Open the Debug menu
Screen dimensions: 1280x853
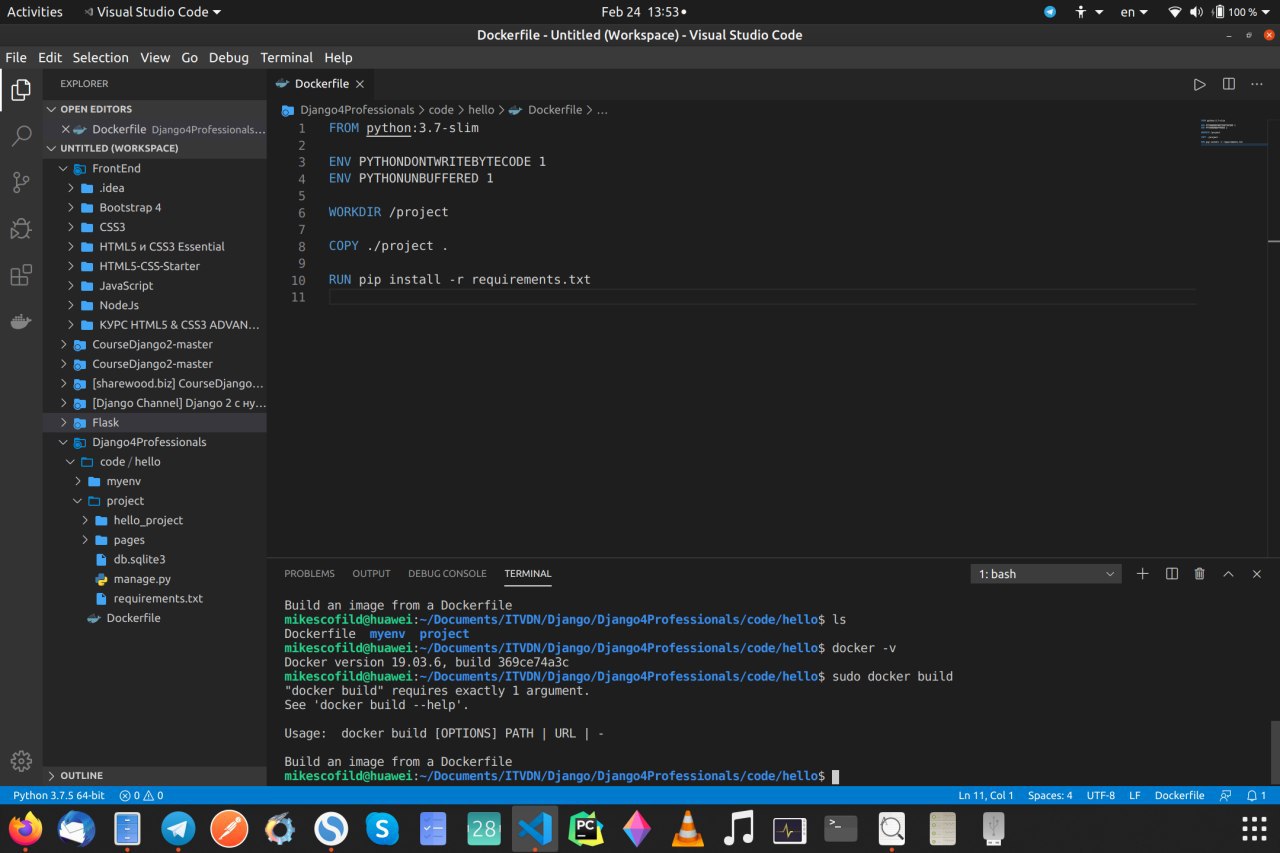pyautogui.click(x=228, y=57)
